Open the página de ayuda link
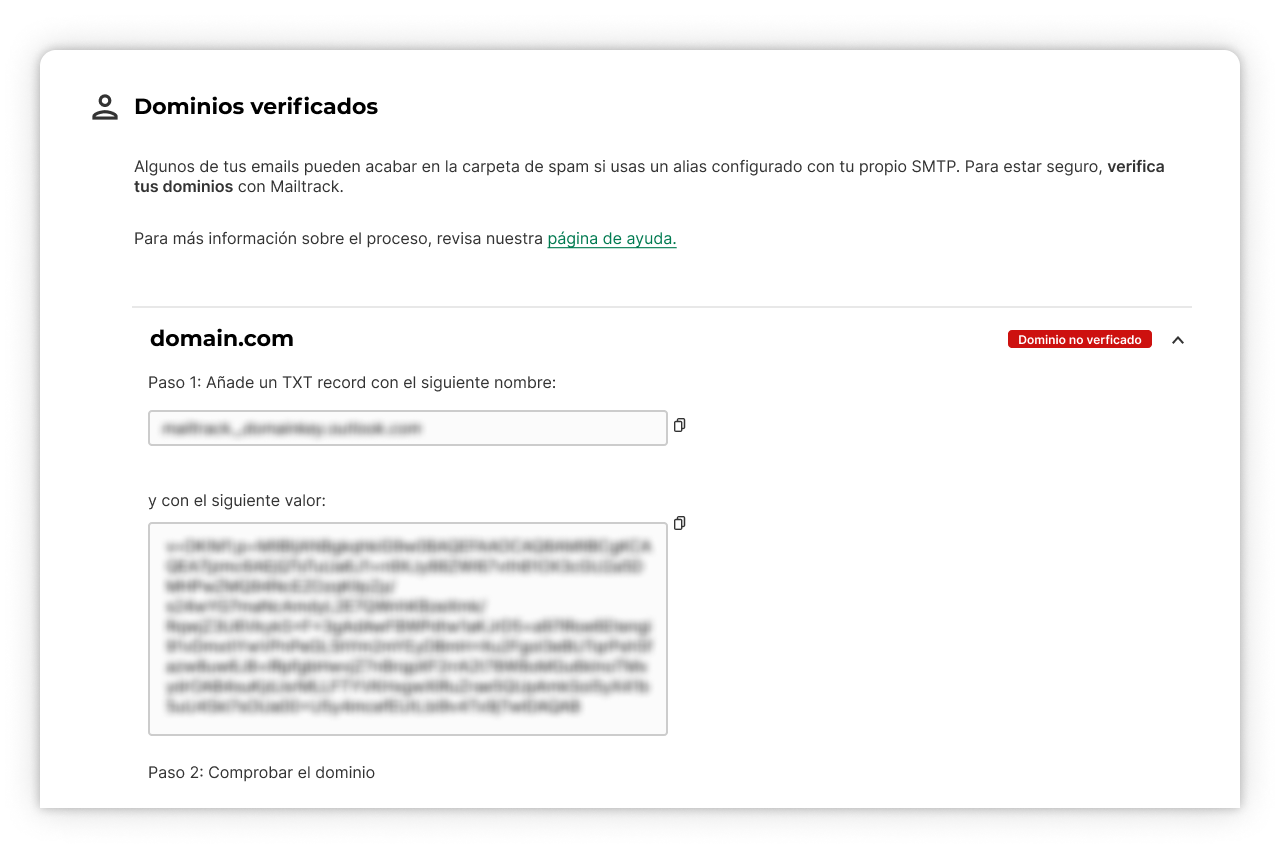 (x=611, y=239)
